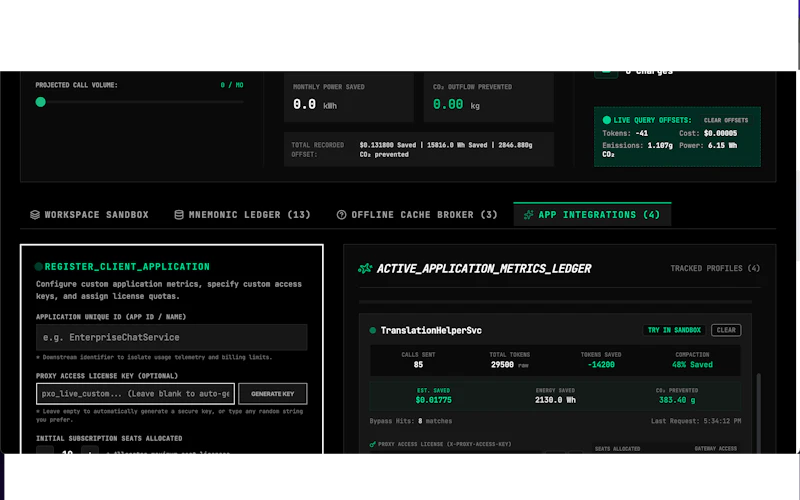The height and width of the screenshot is (500, 800).
Task: Click the Compaction value 48% Saved
Action: [x=692, y=365]
